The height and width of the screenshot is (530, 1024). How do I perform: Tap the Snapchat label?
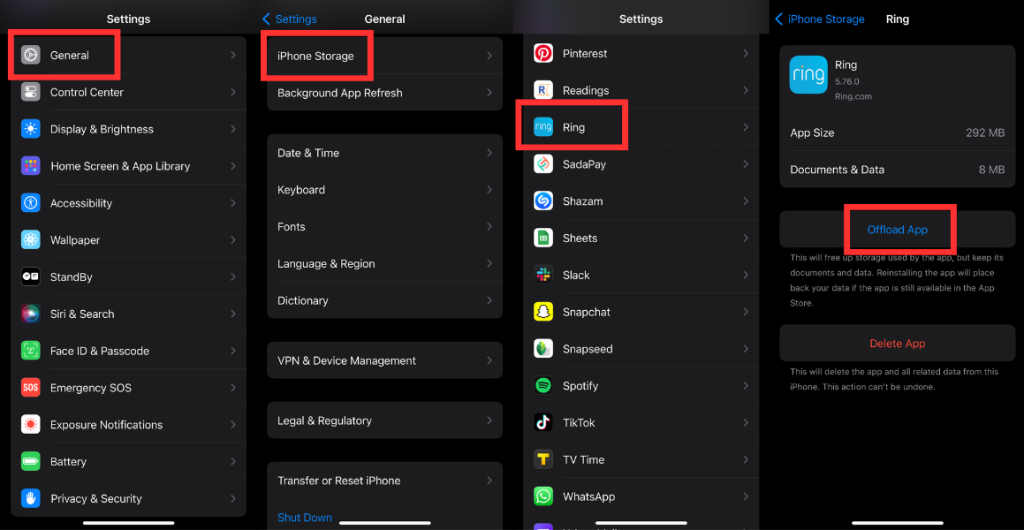coord(586,312)
